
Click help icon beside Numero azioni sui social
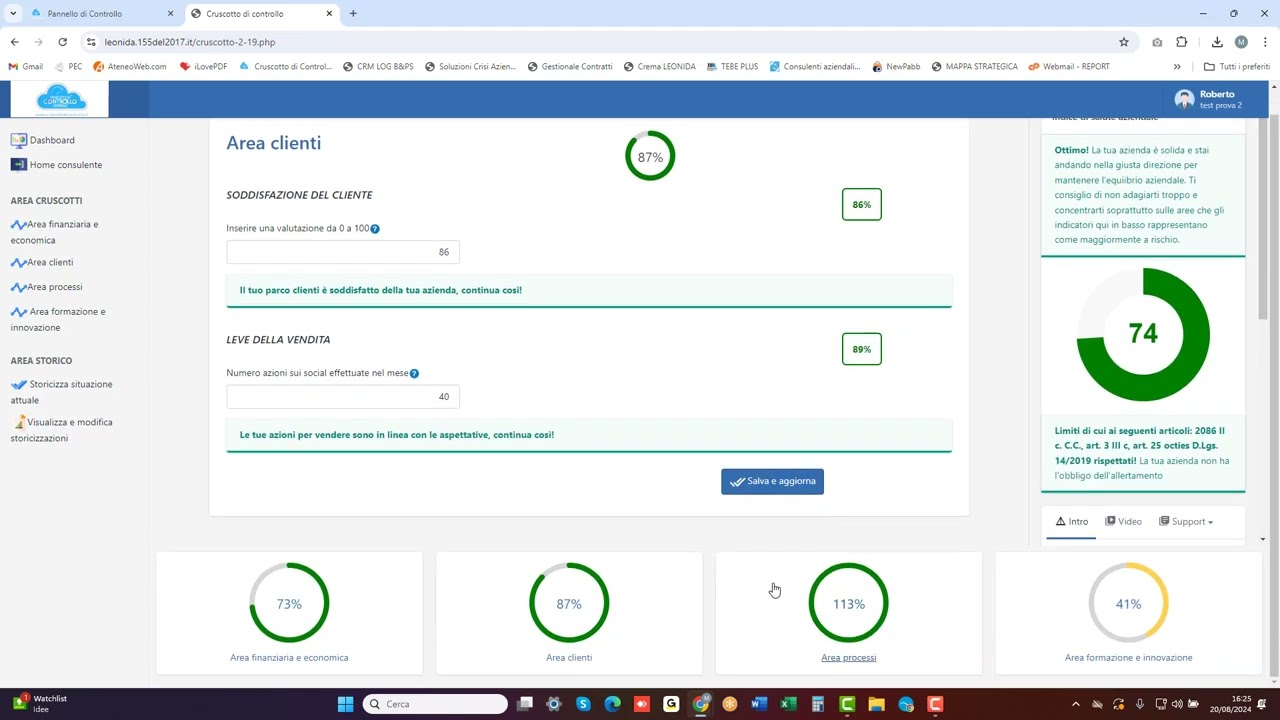(x=414, y=373)
